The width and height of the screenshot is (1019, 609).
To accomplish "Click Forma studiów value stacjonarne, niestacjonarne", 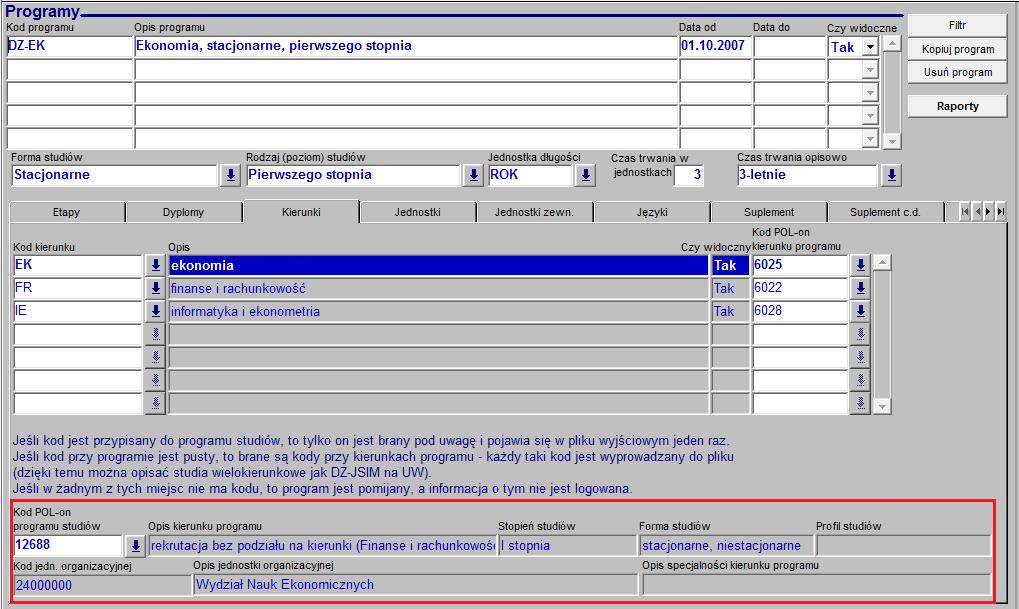I will coord(727,546).
